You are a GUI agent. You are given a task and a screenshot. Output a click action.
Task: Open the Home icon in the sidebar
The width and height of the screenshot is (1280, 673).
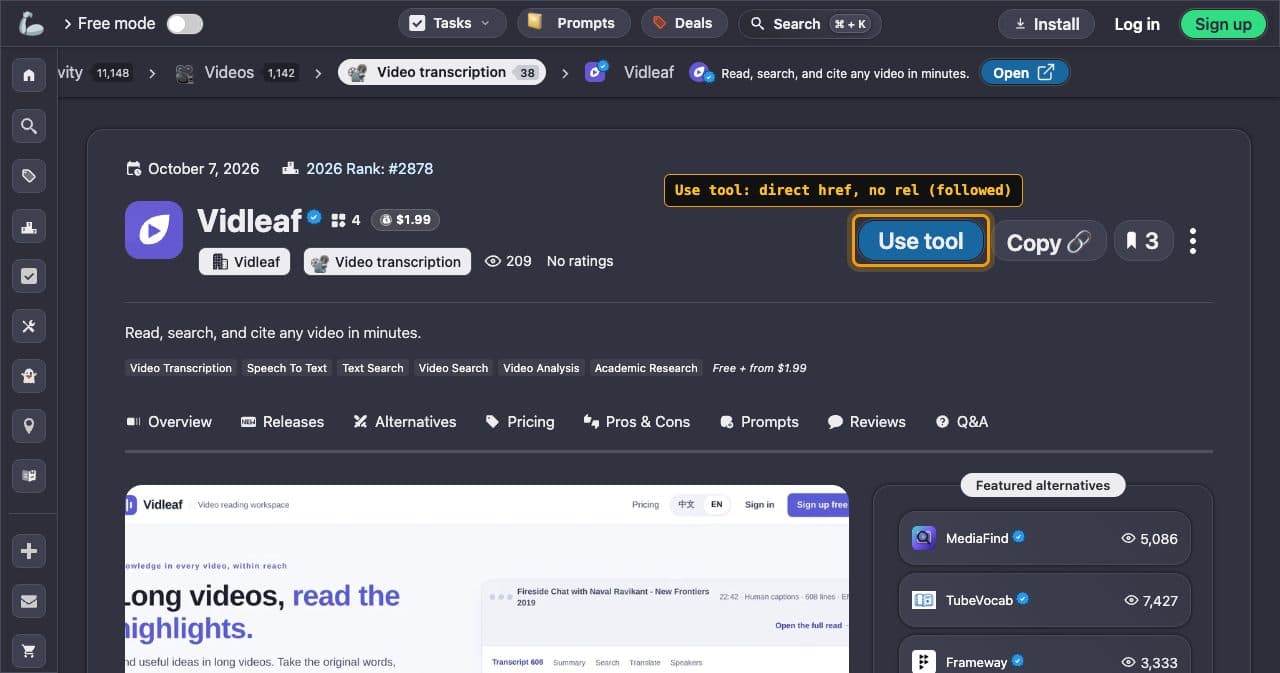pos(29,75)
